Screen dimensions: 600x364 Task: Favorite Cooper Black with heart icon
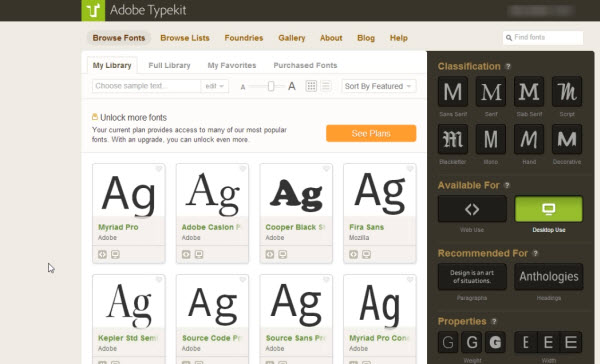(326, 169)
